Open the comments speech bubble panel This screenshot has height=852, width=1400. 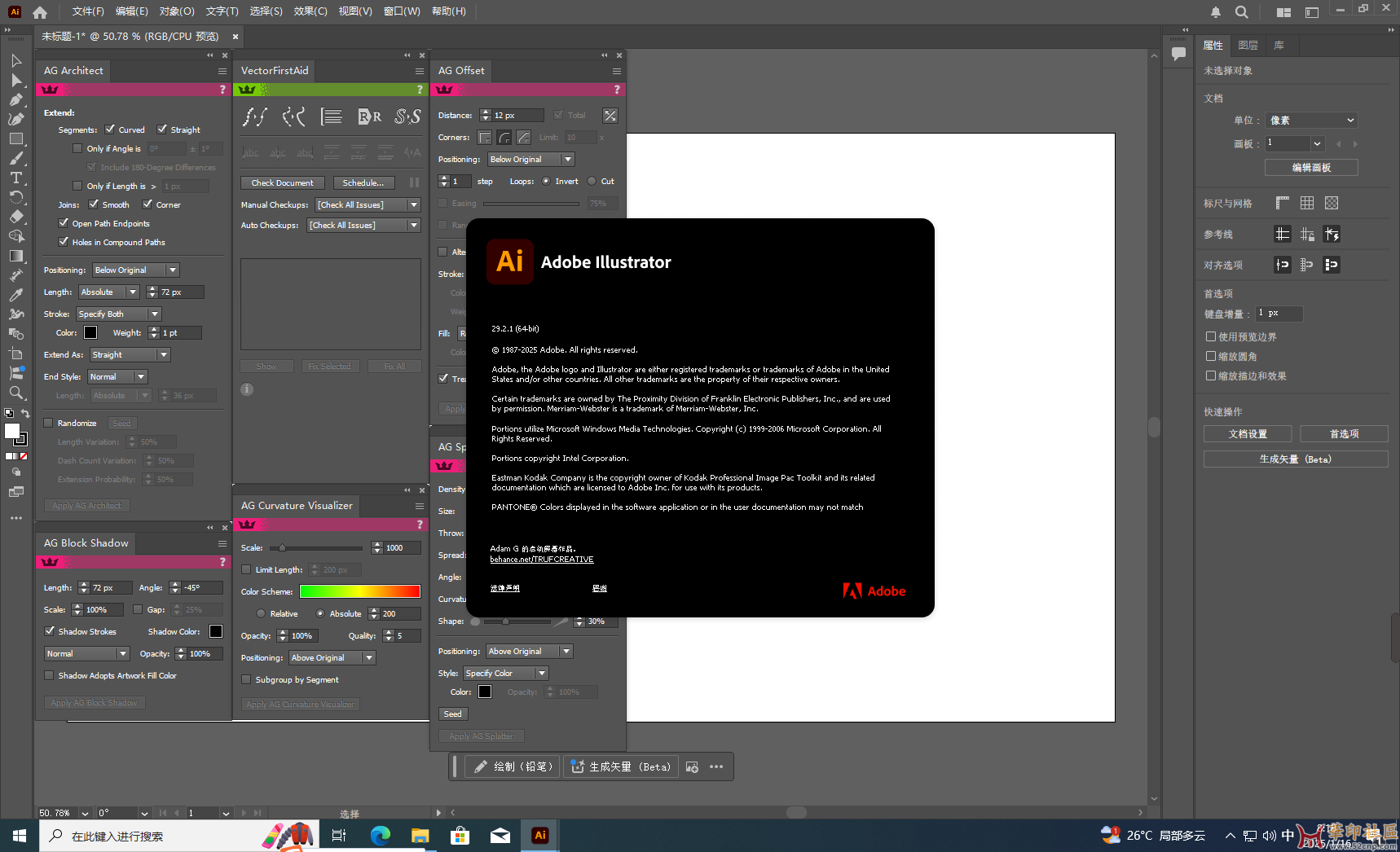tap(1178, 55)
